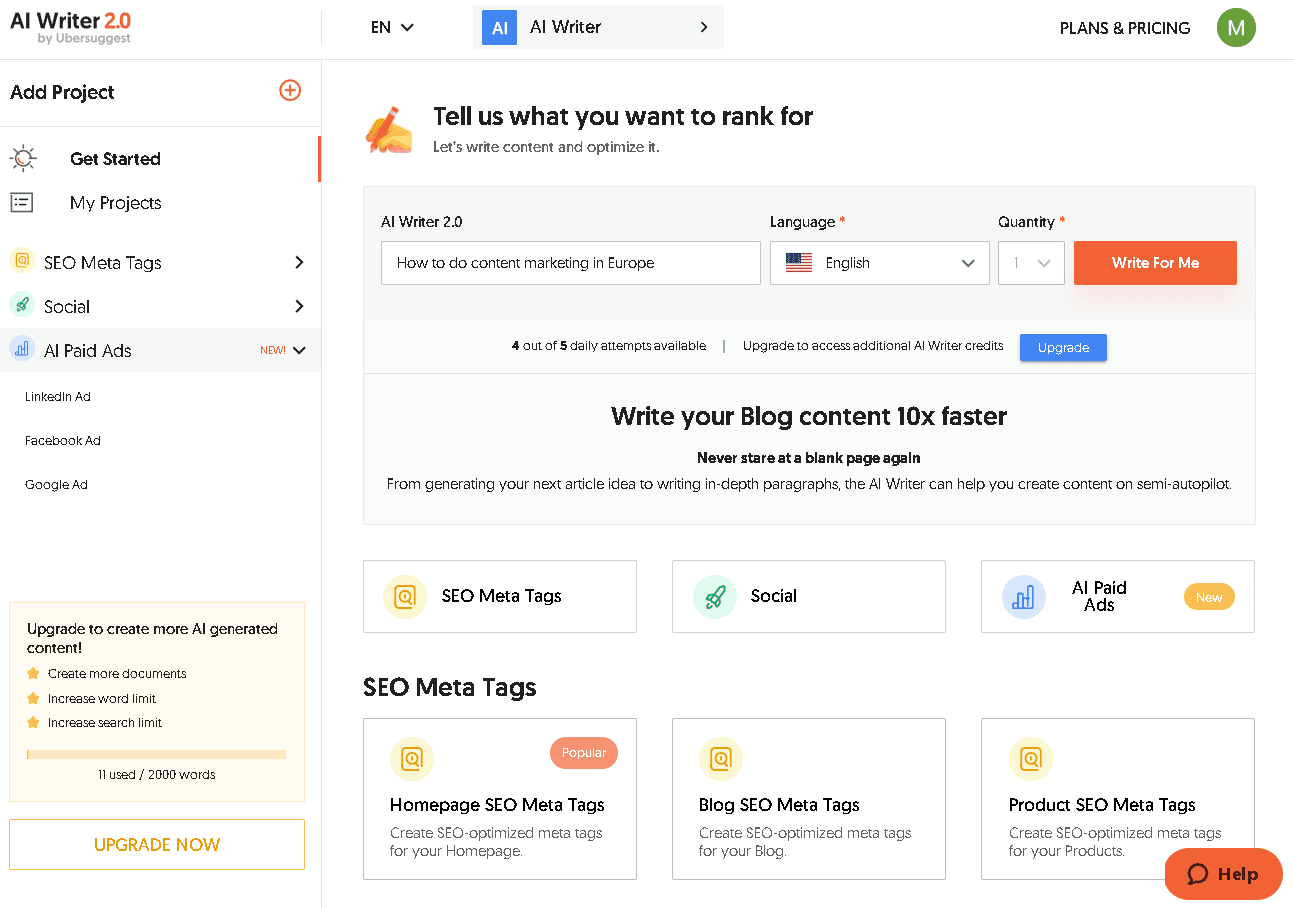Viewport: 1293px width, 908px height.
Task: Open the English language dropdown
Action: pos(880,263)
